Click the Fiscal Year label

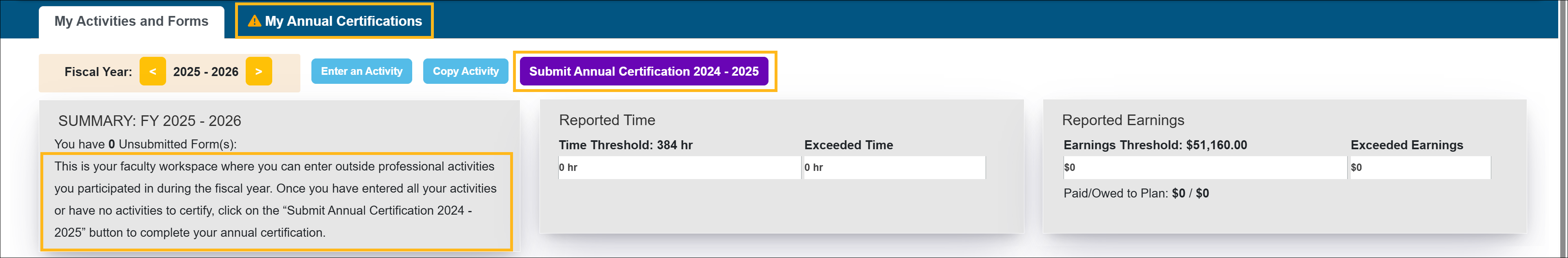[98, 72]
